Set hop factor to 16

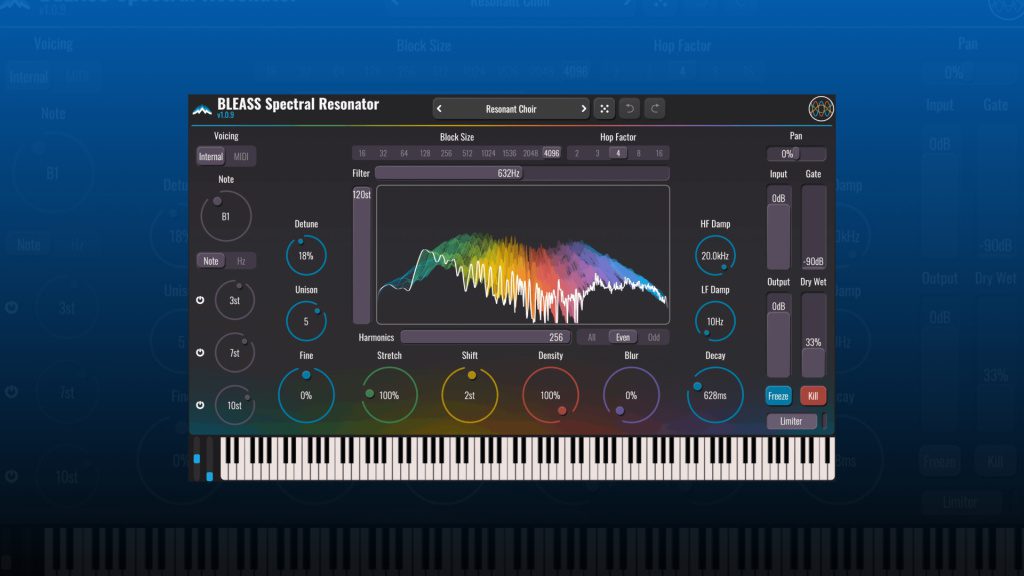659,153
